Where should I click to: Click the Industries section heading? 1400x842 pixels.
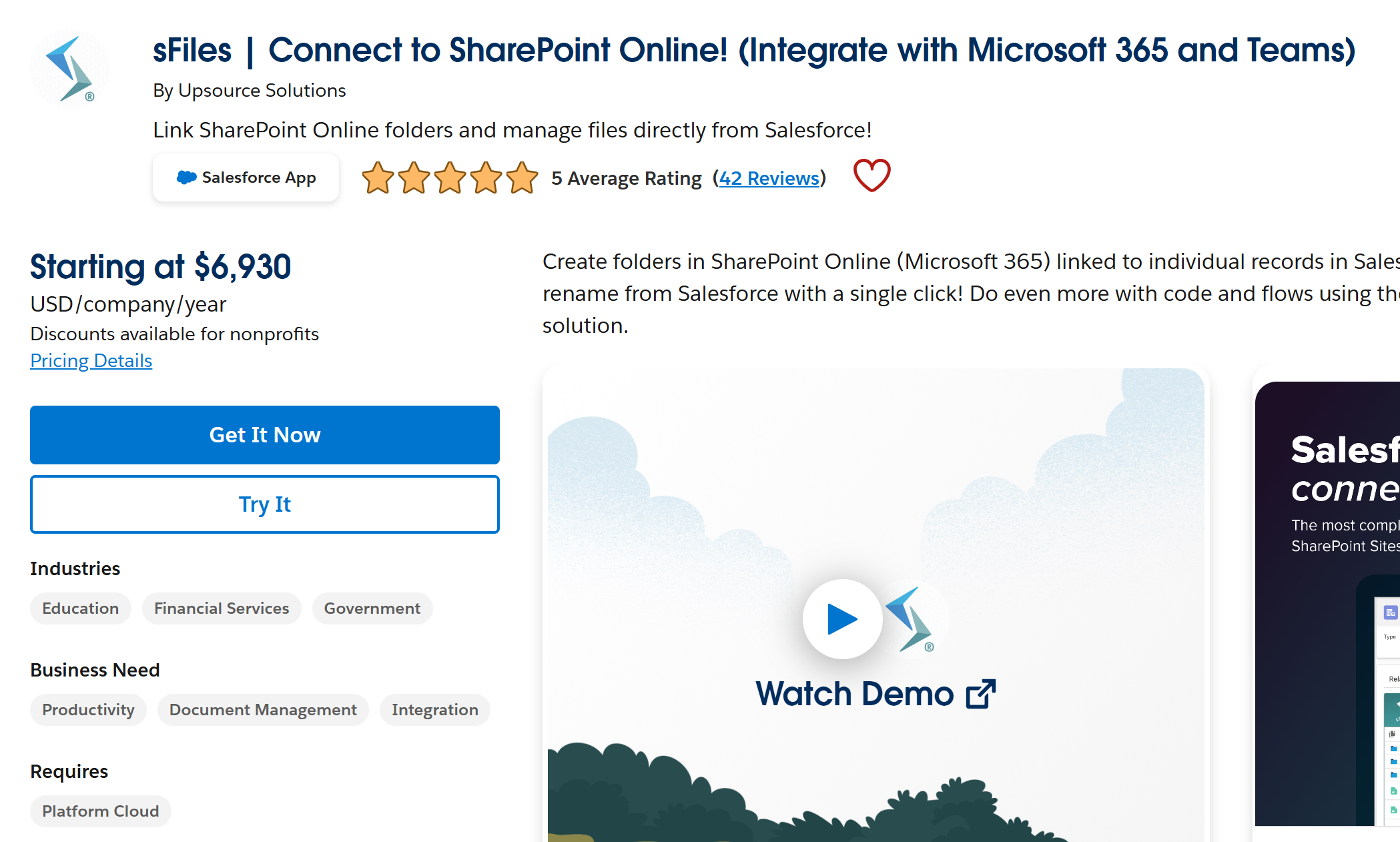coord(75,568)
